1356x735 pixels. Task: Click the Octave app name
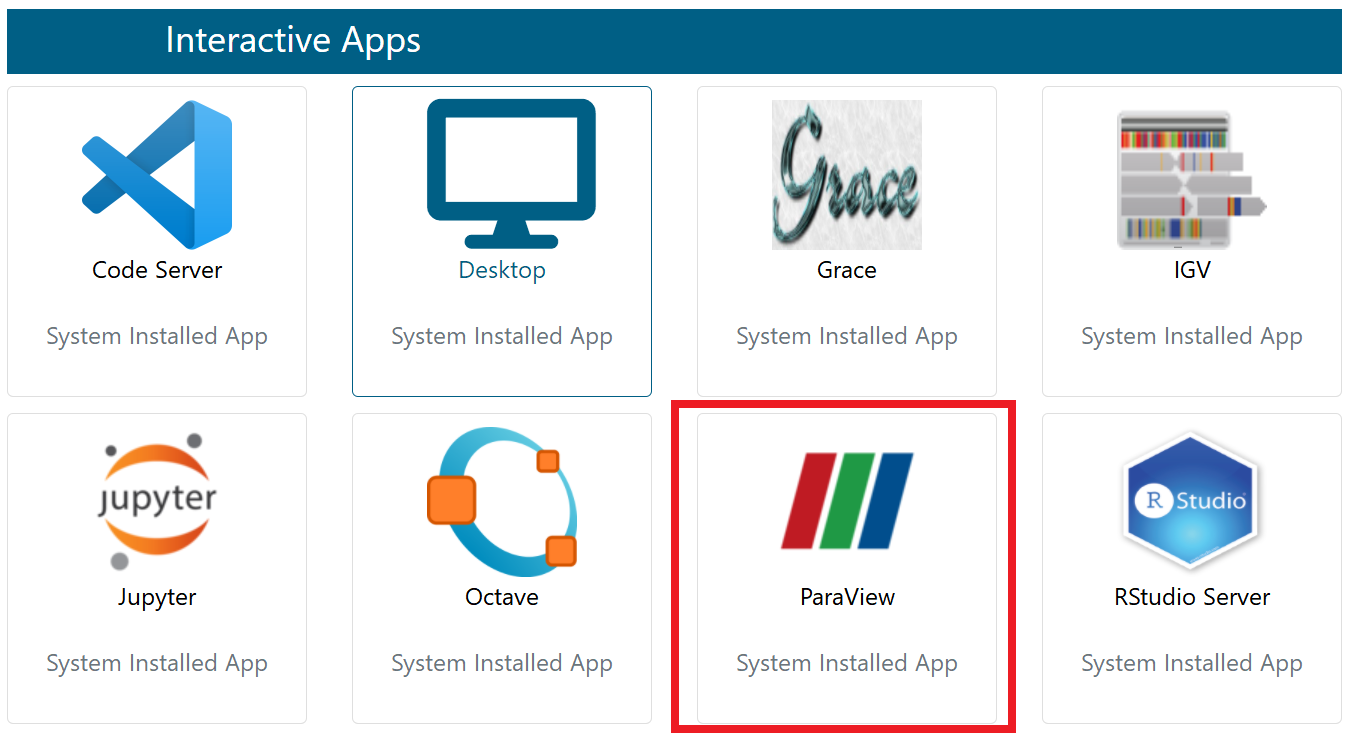[x=502, y=597]
